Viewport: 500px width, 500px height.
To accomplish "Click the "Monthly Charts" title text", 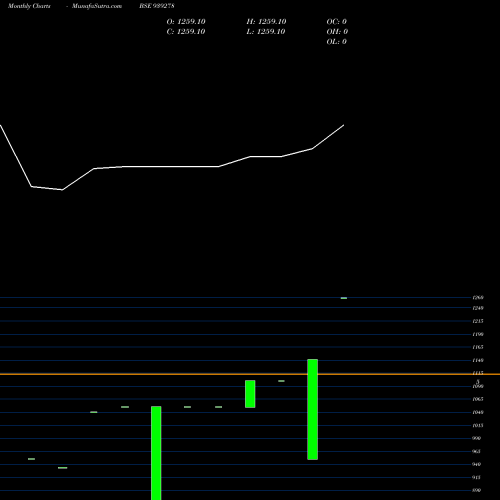I will click(29, 6).
